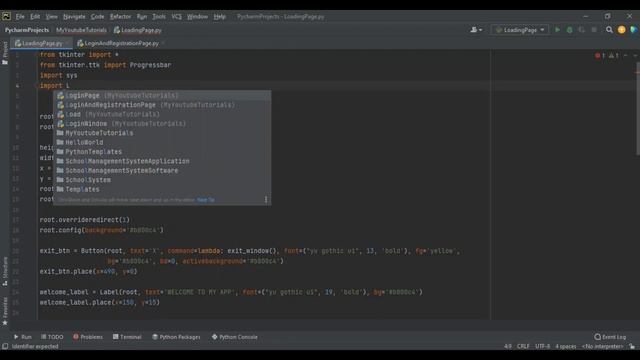Open the Window menu
The height and width of the screenshot is (360, 640).
[x=197, y=16]
